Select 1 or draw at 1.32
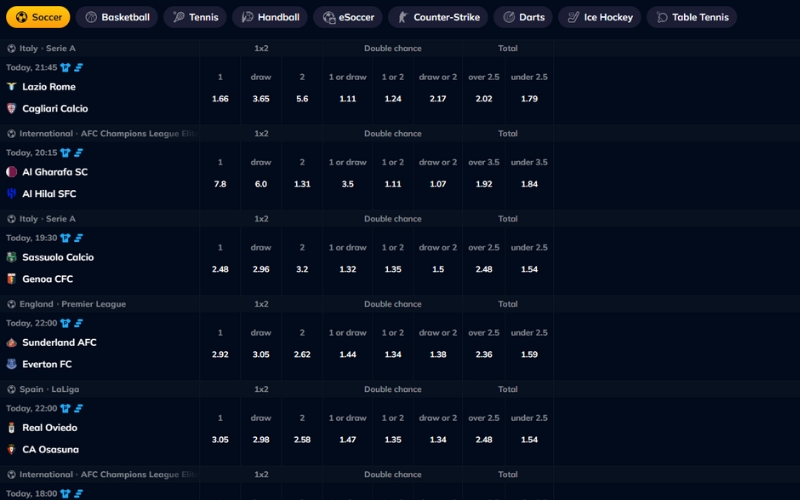The image size is (800, 500). [347, 269]
